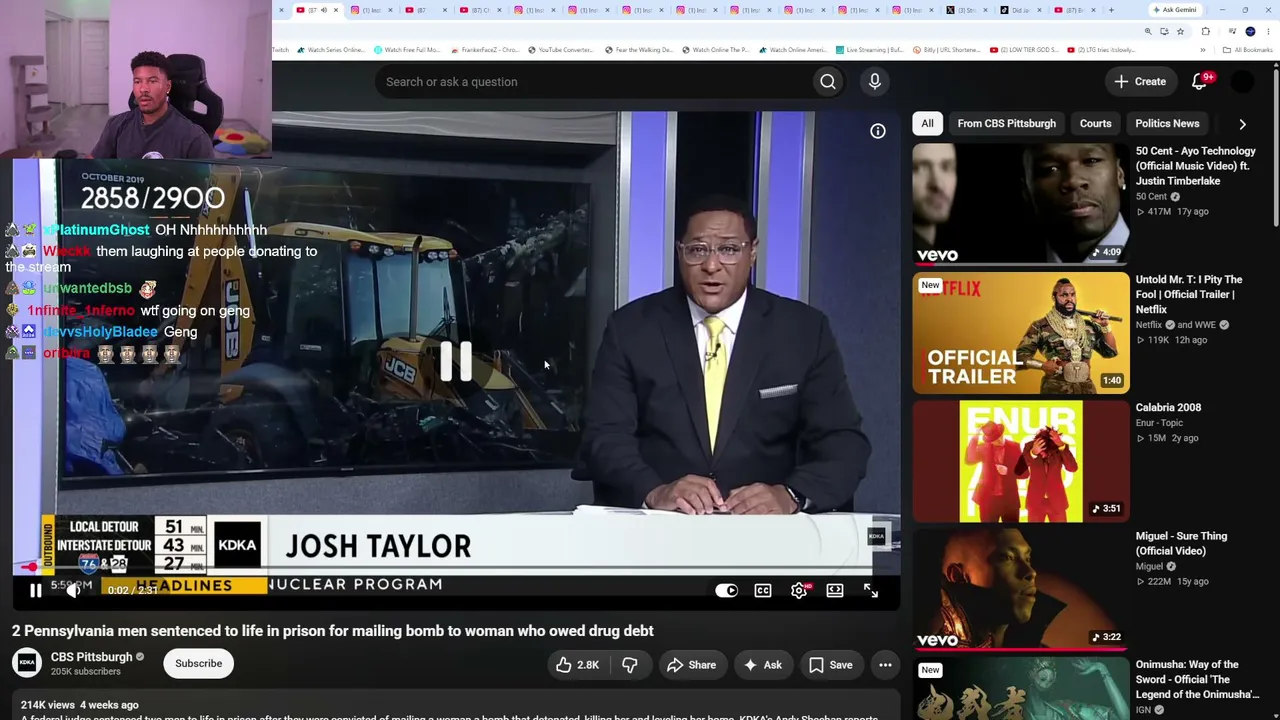Filter recommendations by Courts

(1095, 124)
